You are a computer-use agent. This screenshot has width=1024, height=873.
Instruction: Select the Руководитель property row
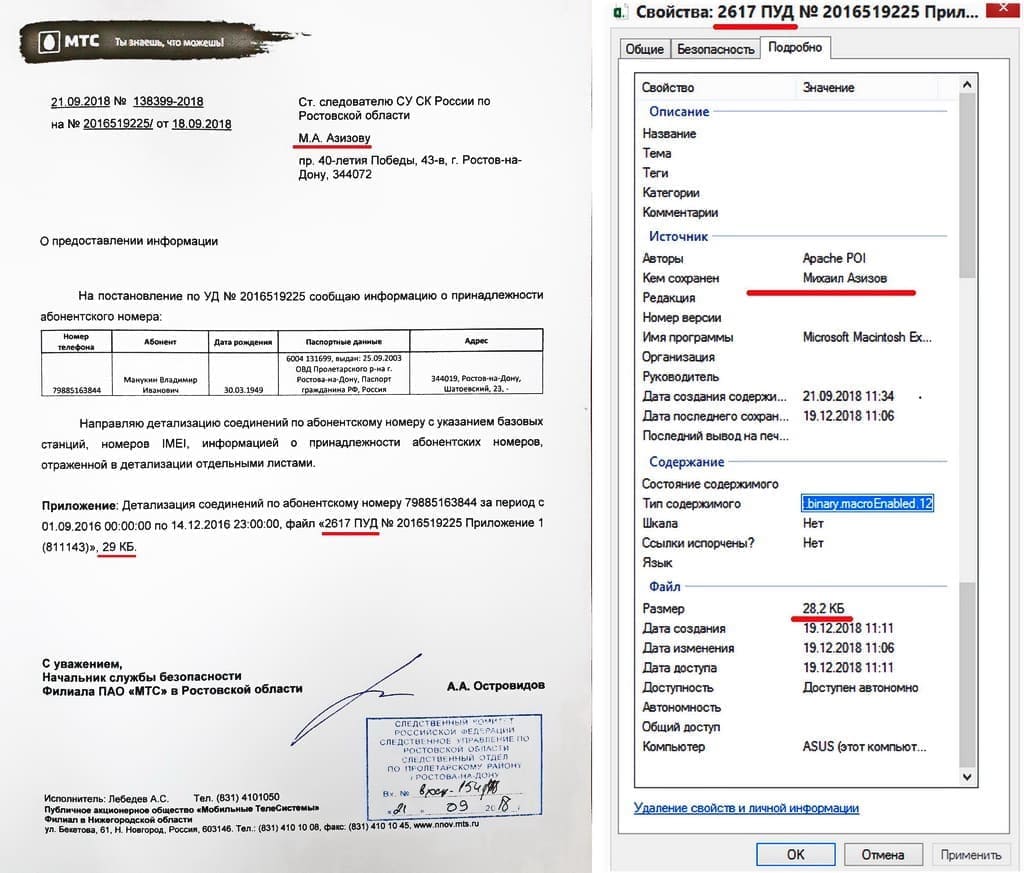click(x=794, y=377)
